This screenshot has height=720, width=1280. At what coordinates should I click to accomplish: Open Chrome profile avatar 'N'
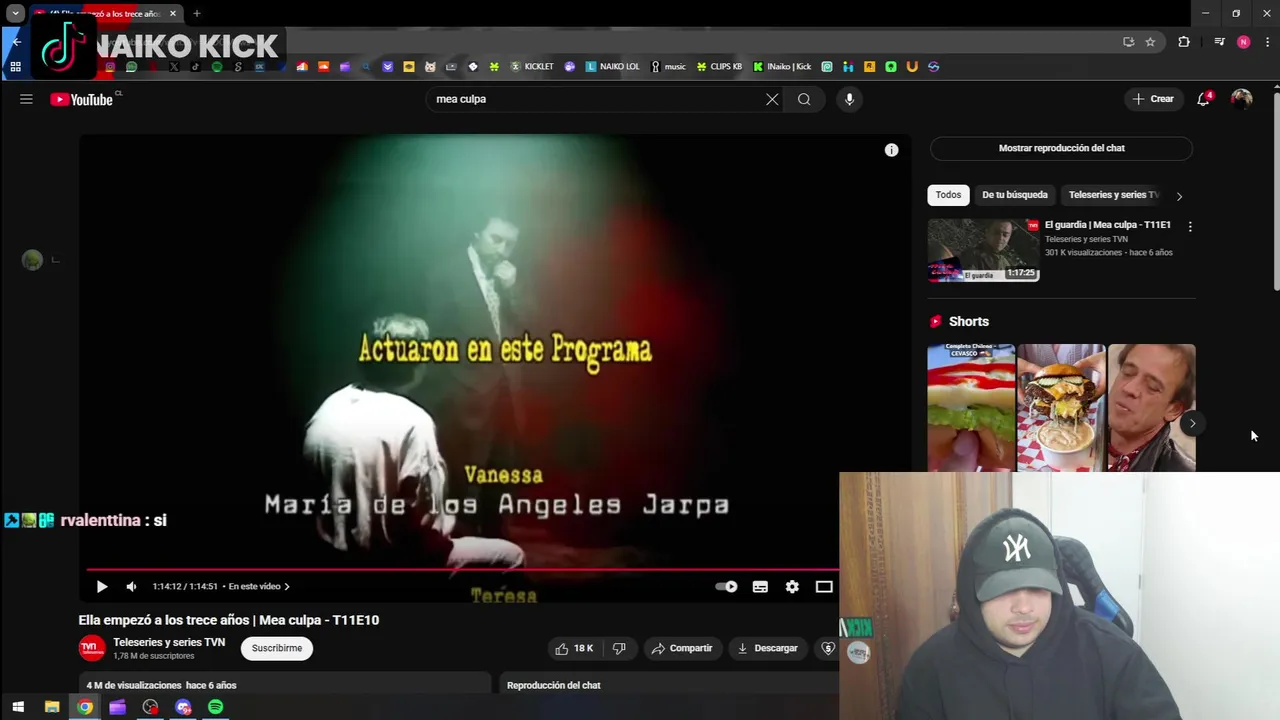[1243, 42]
